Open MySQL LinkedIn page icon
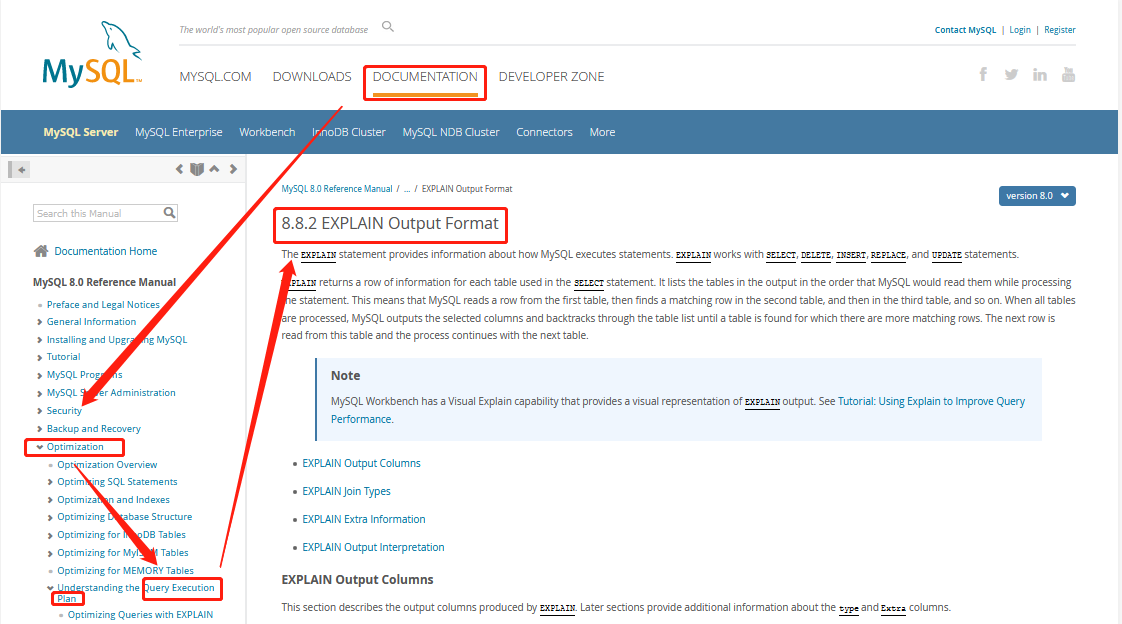This screenshot has width=1122, height=624. (x=1040, y=74)
